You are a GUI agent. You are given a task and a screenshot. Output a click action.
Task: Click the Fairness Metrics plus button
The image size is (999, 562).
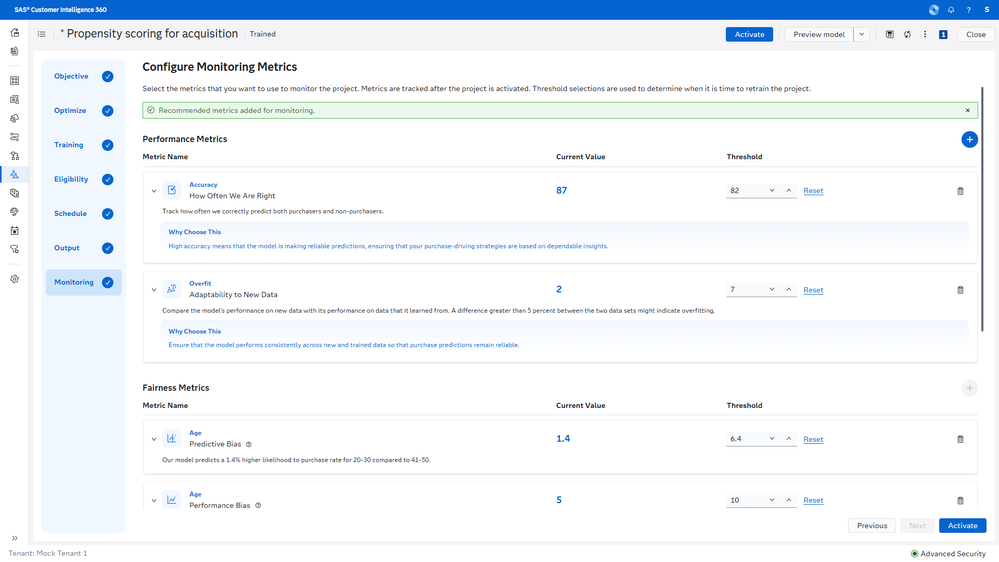tap(969, 388)
